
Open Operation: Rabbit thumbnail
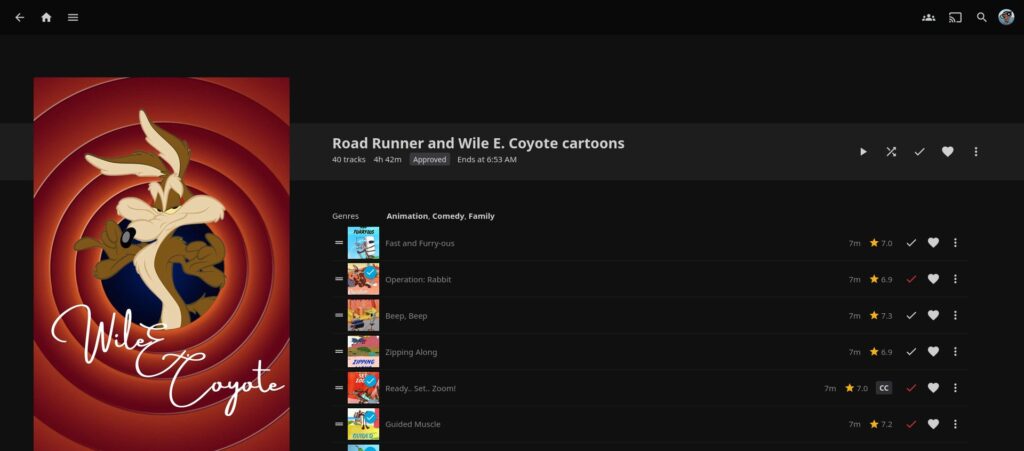363,279
